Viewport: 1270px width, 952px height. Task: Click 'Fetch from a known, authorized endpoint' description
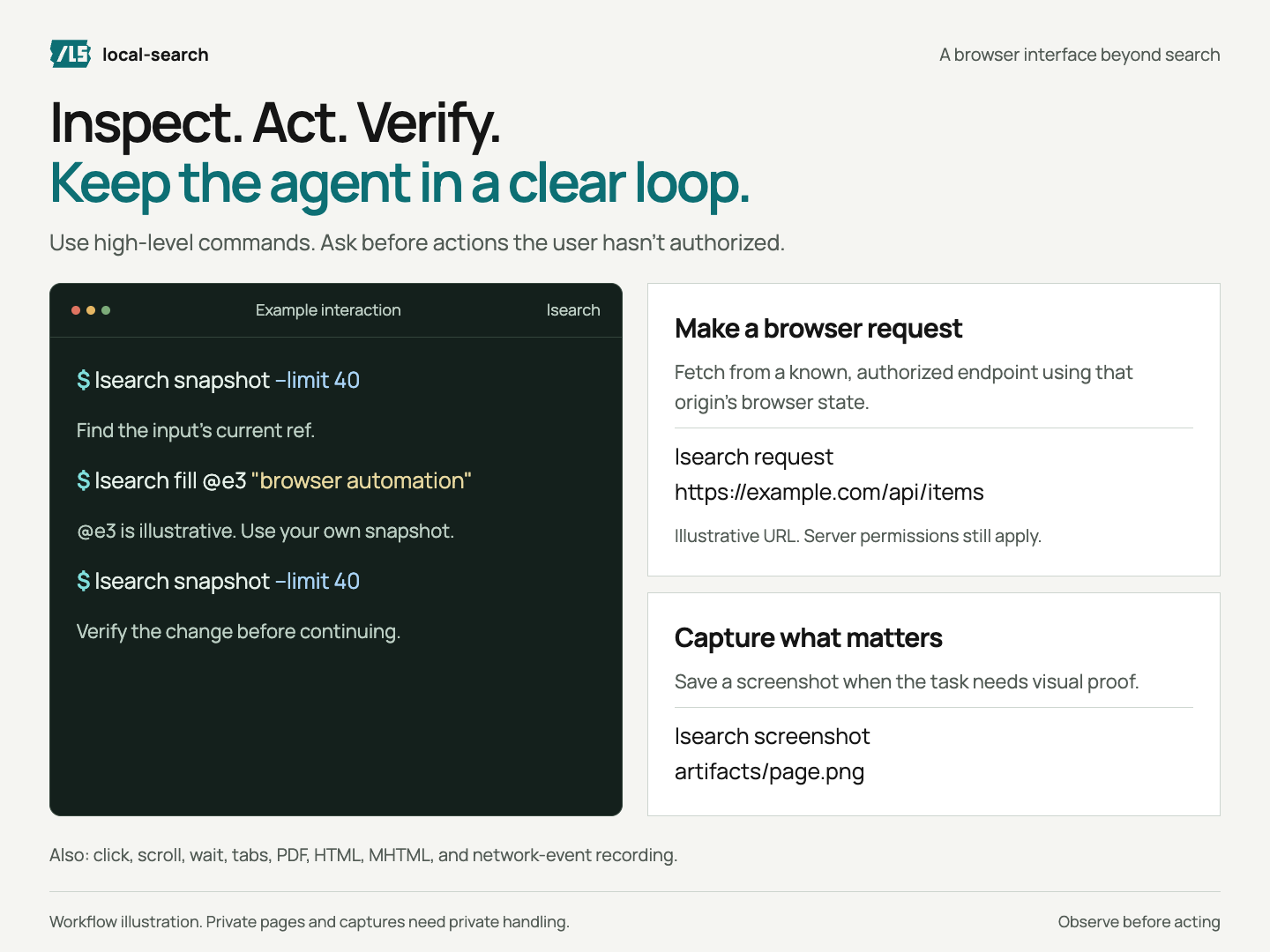[903, 387]
